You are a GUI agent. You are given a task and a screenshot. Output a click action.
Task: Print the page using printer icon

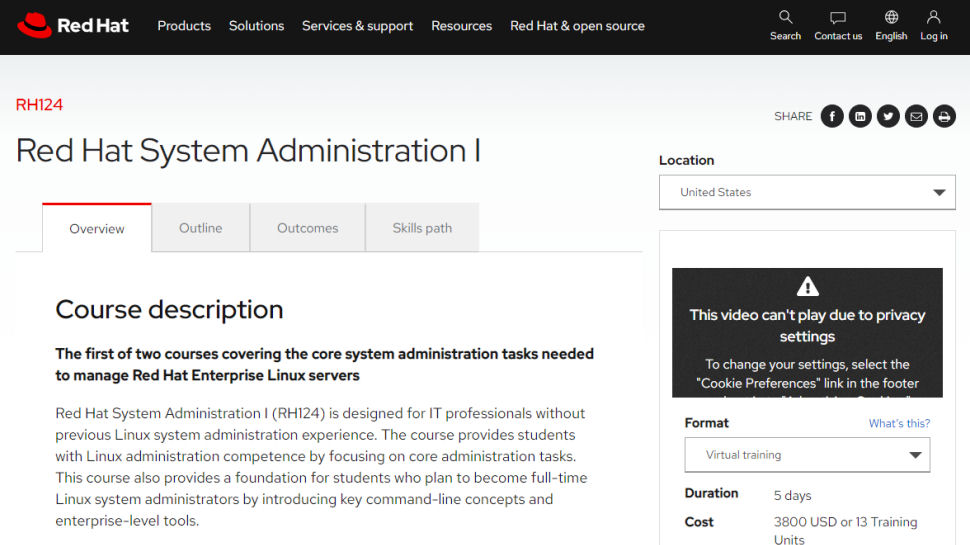pos(944,116)
